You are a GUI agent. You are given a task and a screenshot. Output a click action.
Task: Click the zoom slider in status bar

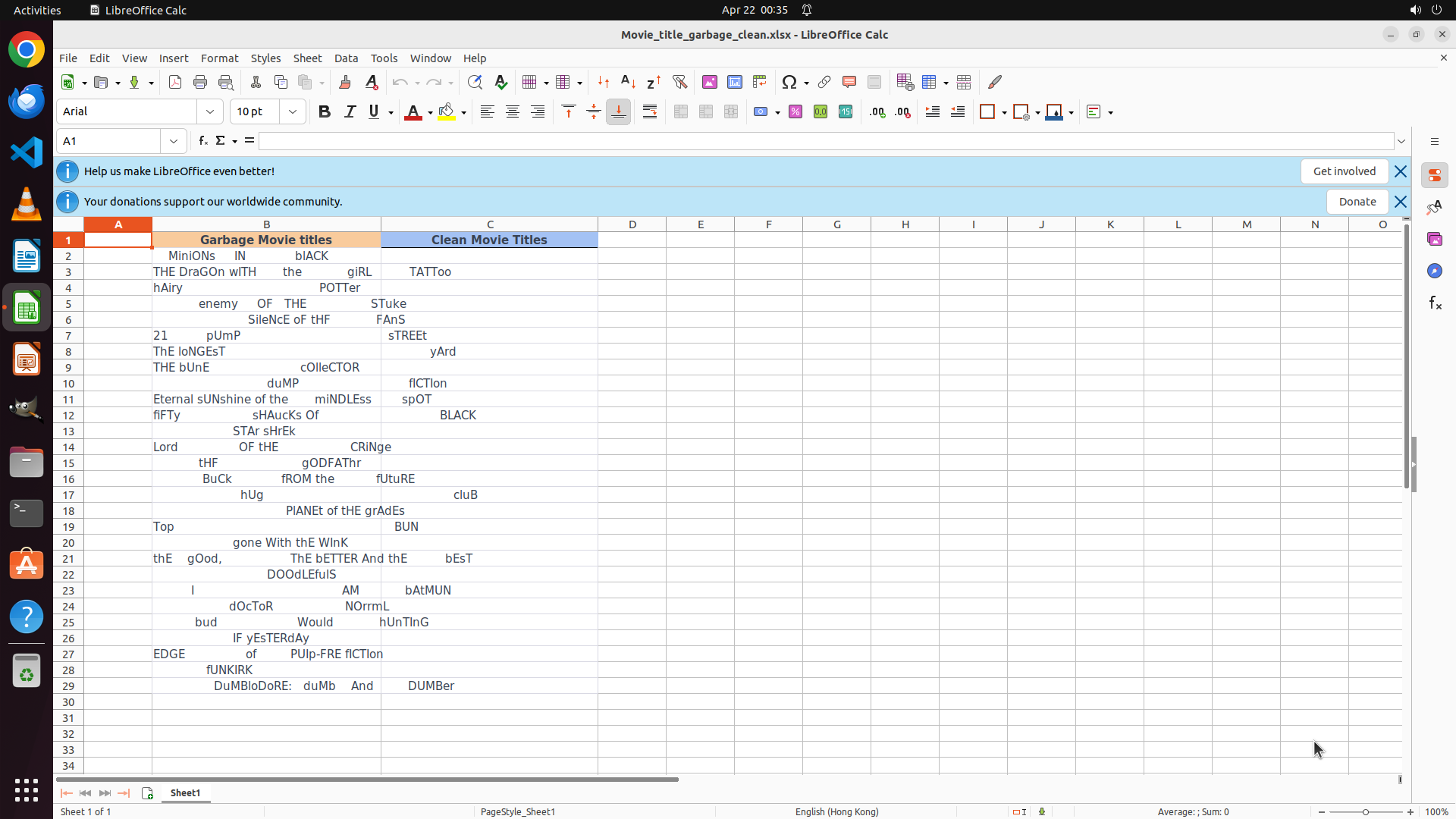[1365, 811]
